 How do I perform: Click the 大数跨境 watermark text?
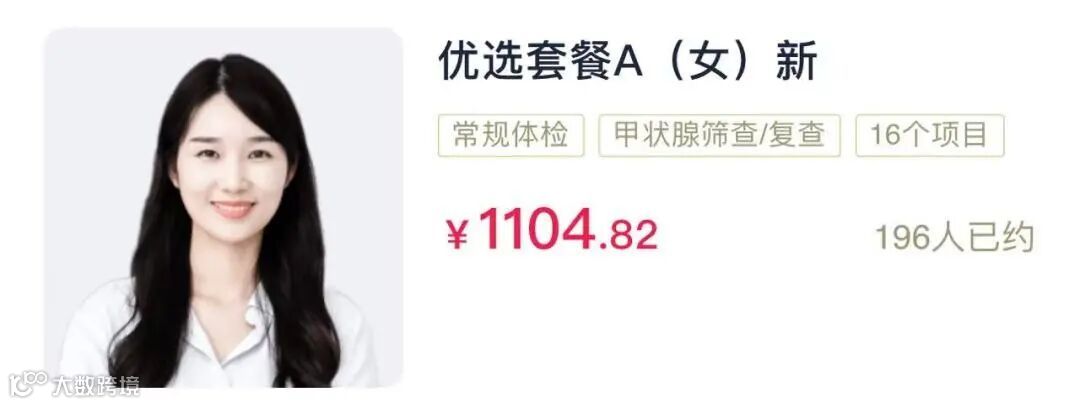(x=95, y=386)
